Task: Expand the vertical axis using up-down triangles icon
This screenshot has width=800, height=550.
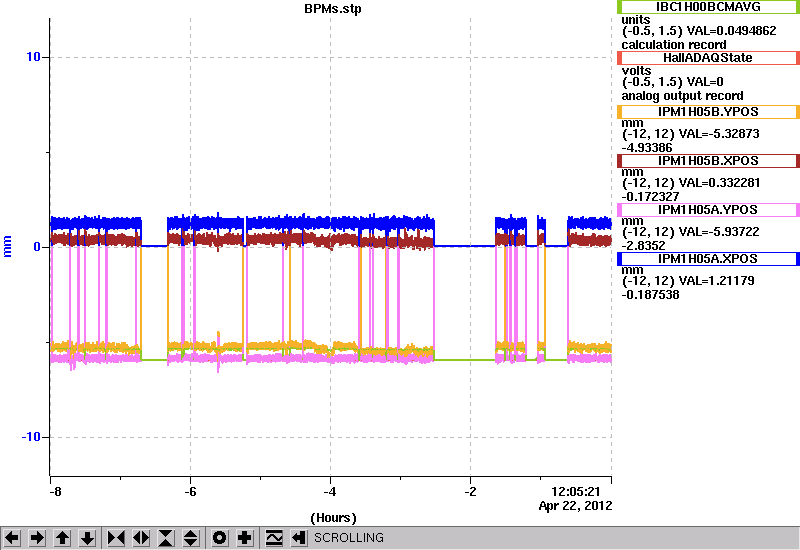Action: coord(191,538)
